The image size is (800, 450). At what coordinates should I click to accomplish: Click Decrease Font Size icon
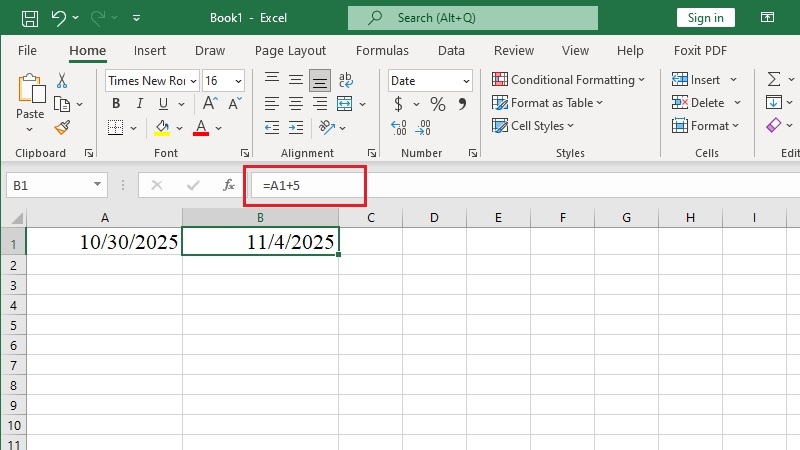click(235, 104)
